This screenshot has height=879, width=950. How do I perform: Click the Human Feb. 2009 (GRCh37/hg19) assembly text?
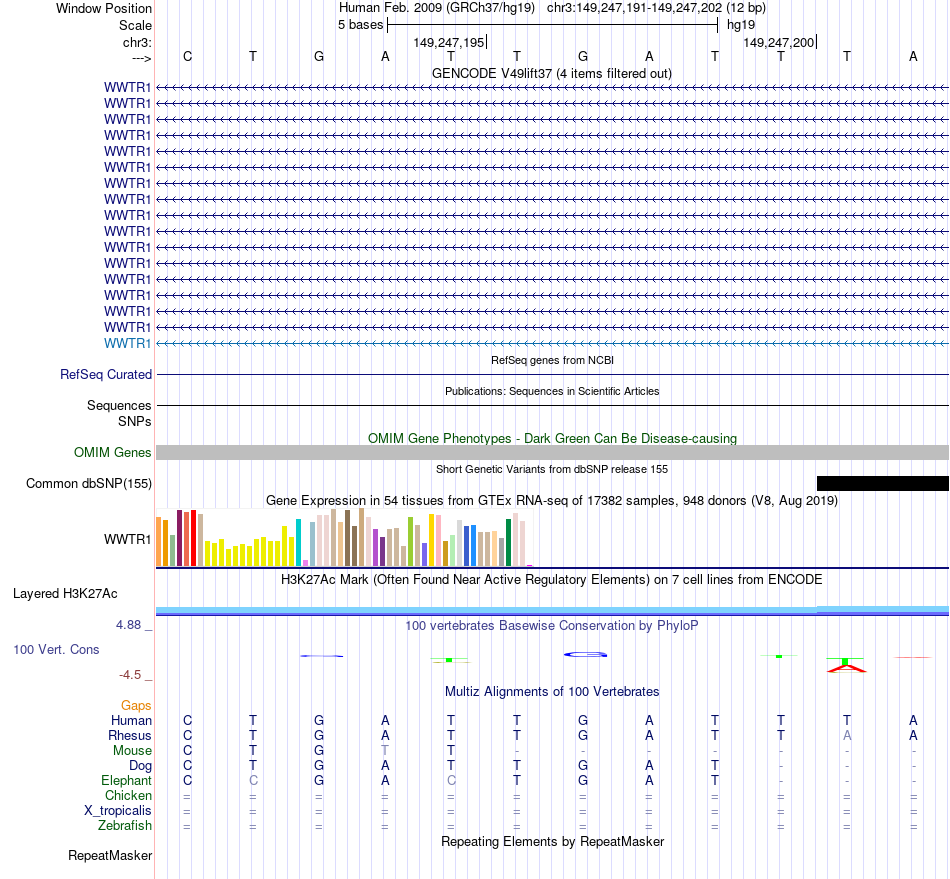coord(437,8)
